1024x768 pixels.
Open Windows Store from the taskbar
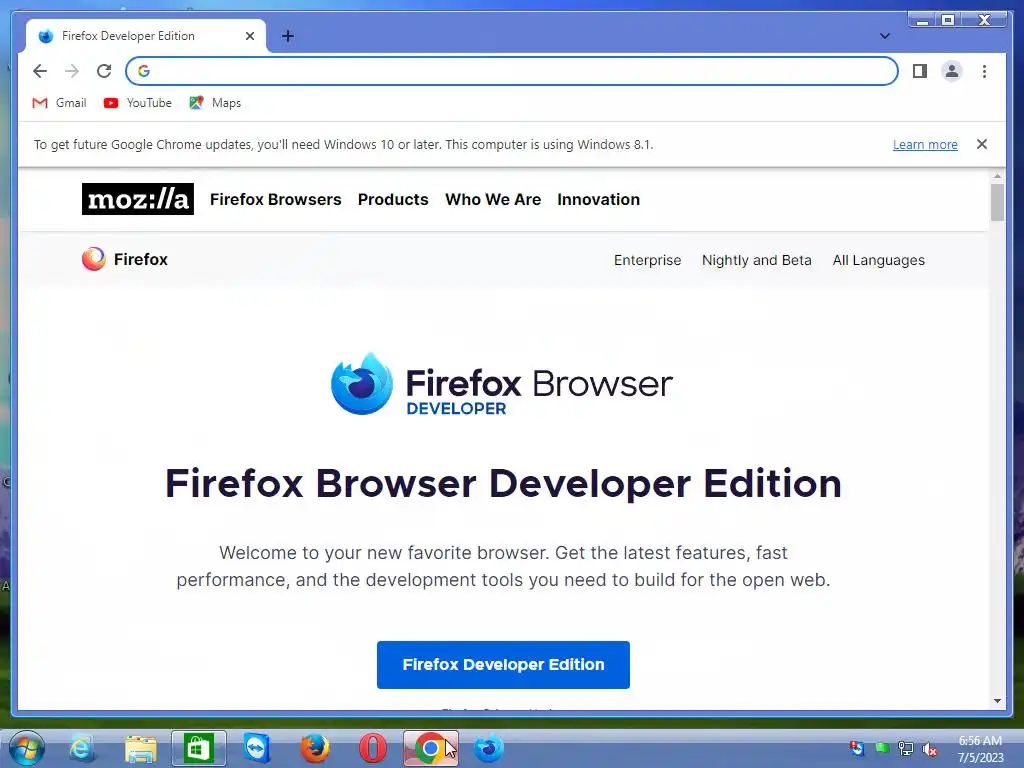coord(199,748)
